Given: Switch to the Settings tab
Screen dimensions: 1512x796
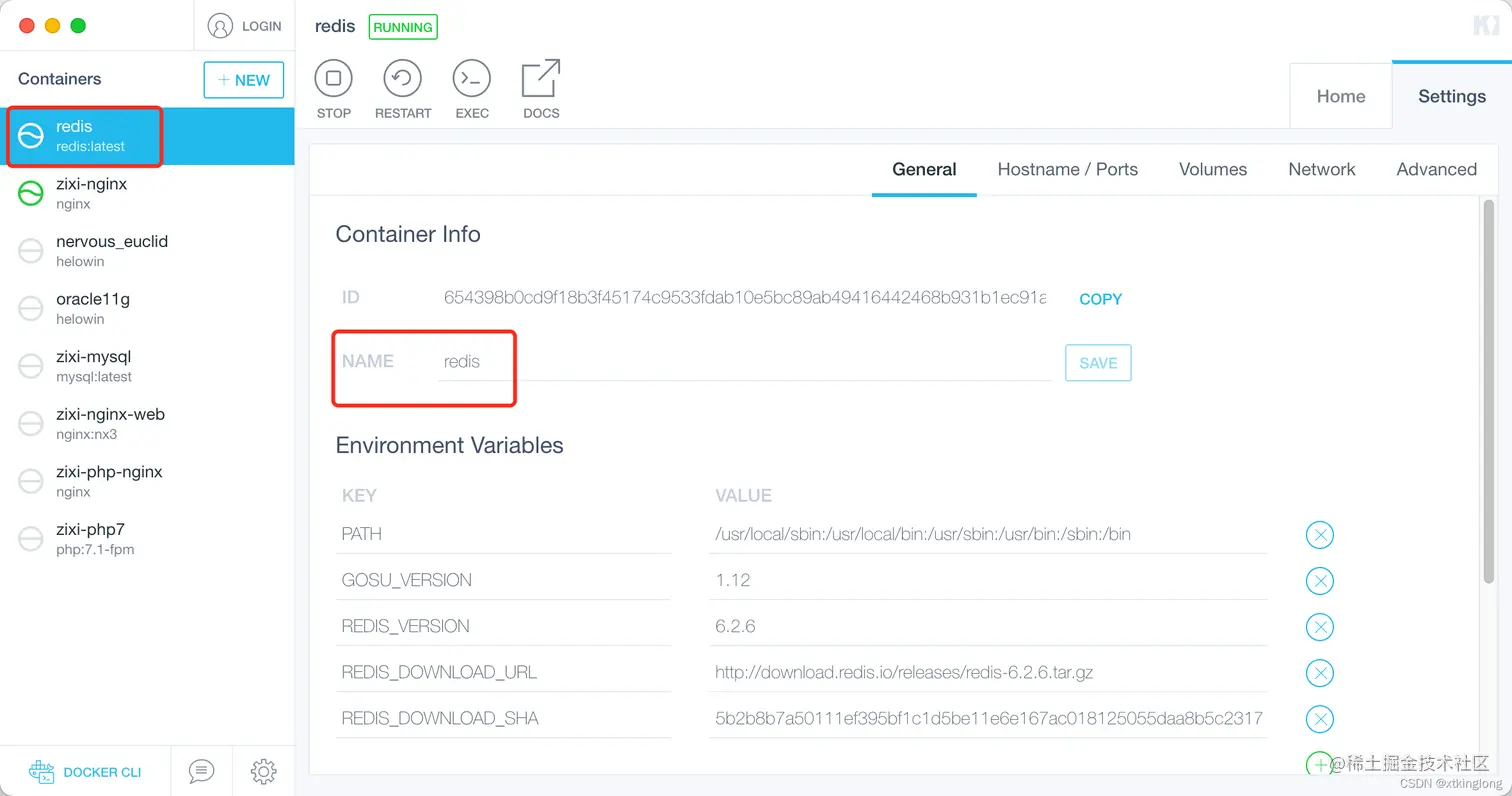Looking at the screenshot, I should click(1452, 96).
